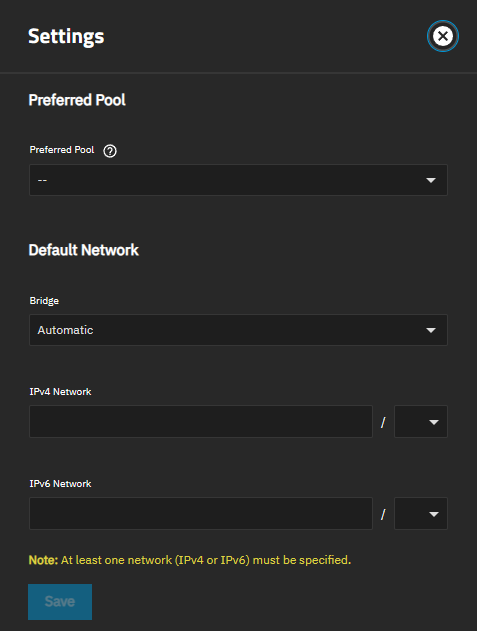Open the Preferred Pool dropdown
Image resolution: width=477 pixels, height=631 pixels.
238,180
